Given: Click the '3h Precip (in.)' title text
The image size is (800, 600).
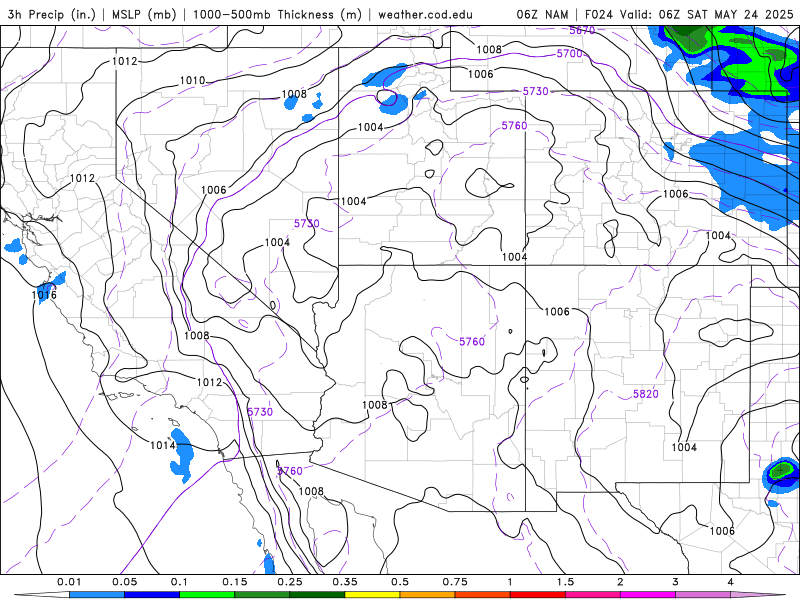Looking at the screenshot, I should click(x=52, y=14).
